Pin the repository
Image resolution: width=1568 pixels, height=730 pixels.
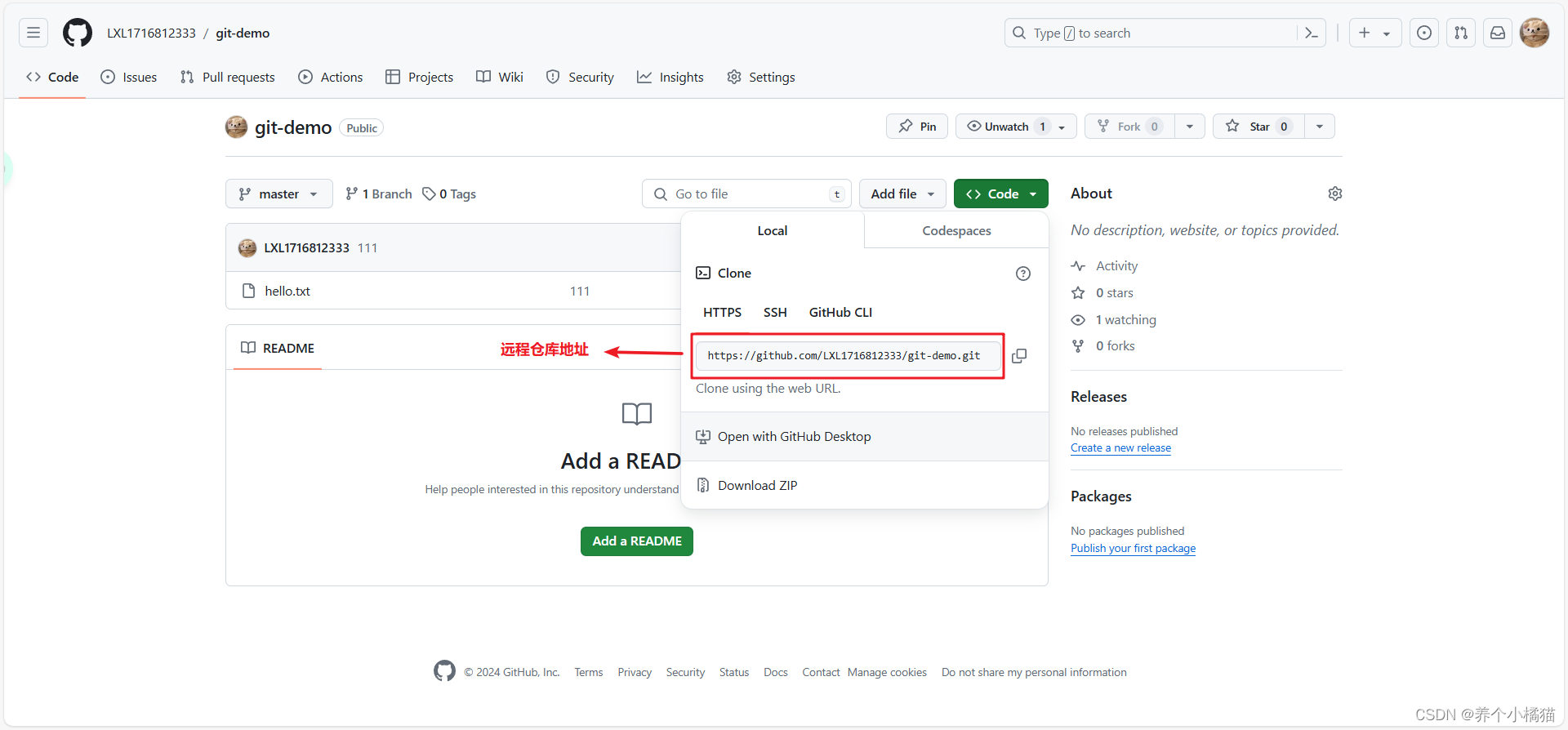pos(917,127)
